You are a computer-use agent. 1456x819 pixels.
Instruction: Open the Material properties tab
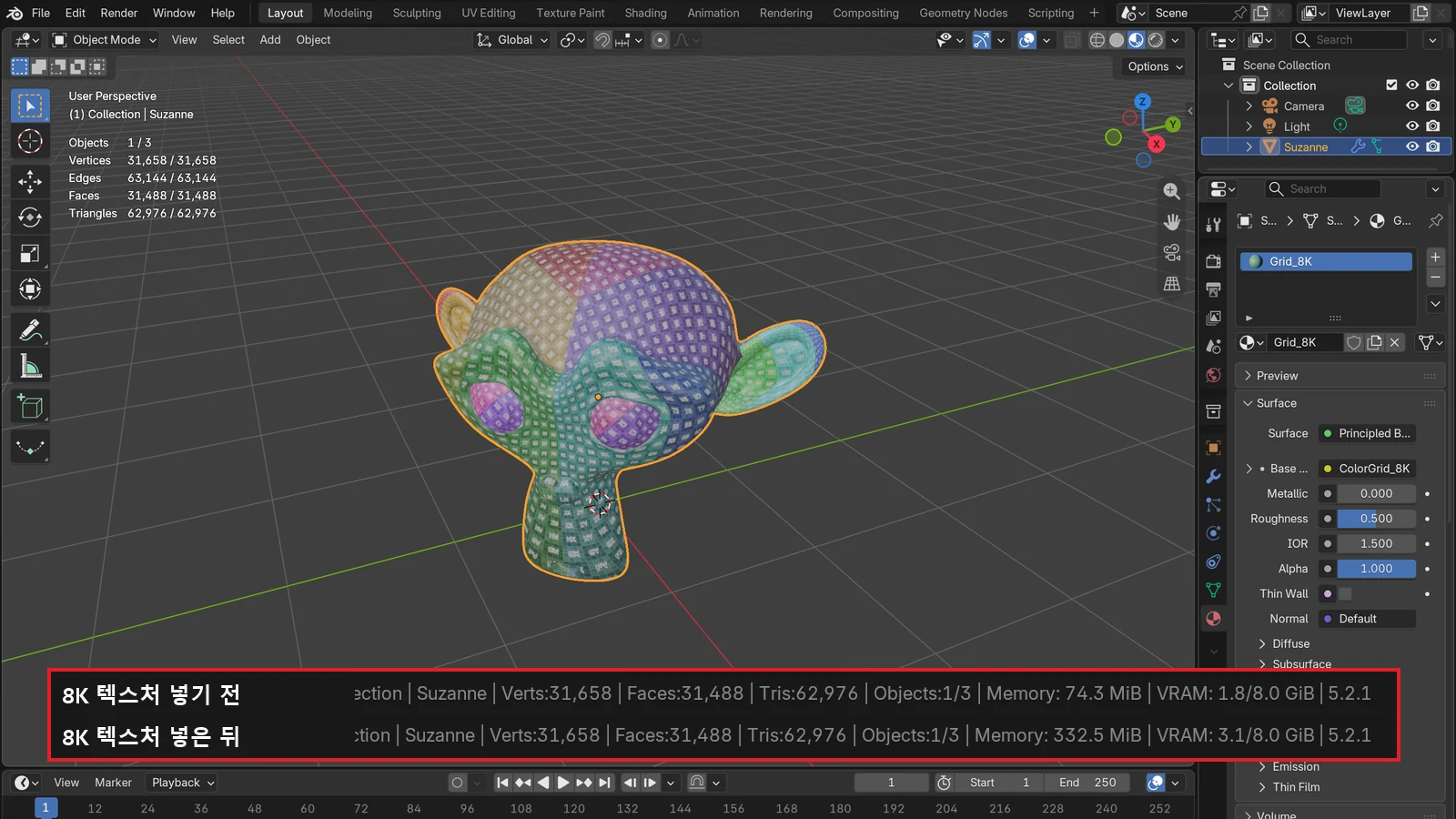[x=1213, y=619]
